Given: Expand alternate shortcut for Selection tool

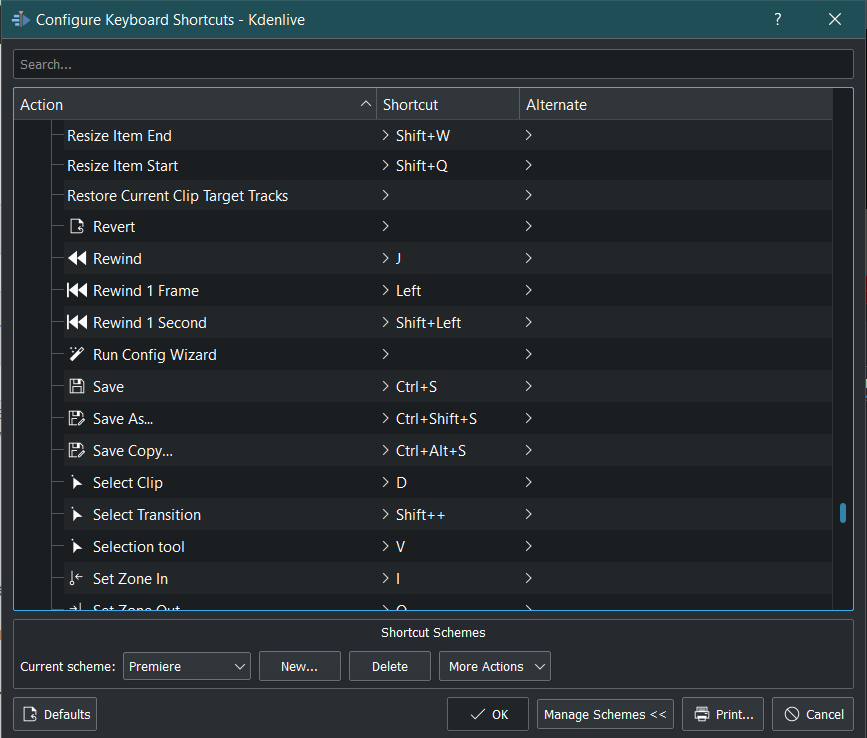Looking at the screenshot, I should pos(529,547).
